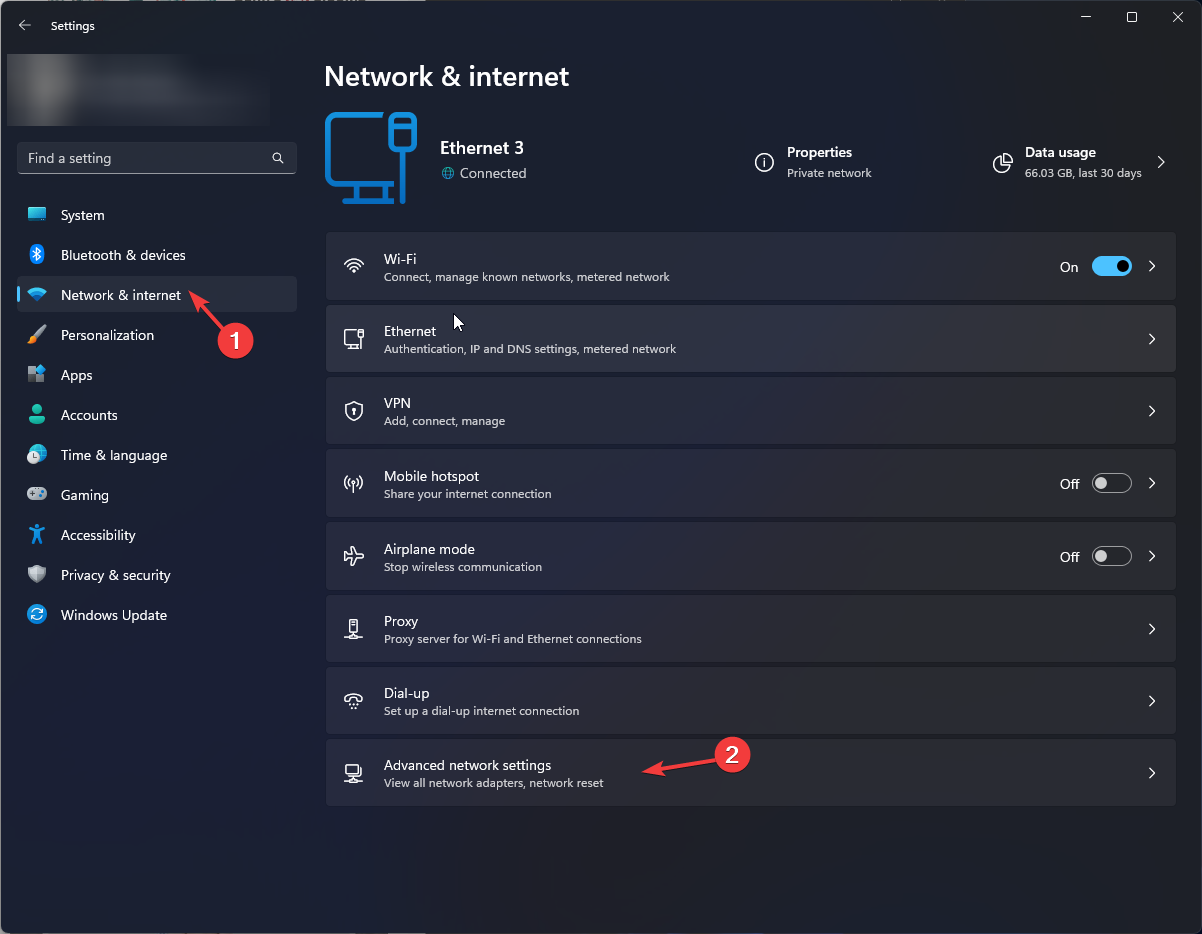Viewport: 1202px width, 934px height.
Task: Expand Advanced network settings
Action: pyautogui.click(x=1151, y=772)
